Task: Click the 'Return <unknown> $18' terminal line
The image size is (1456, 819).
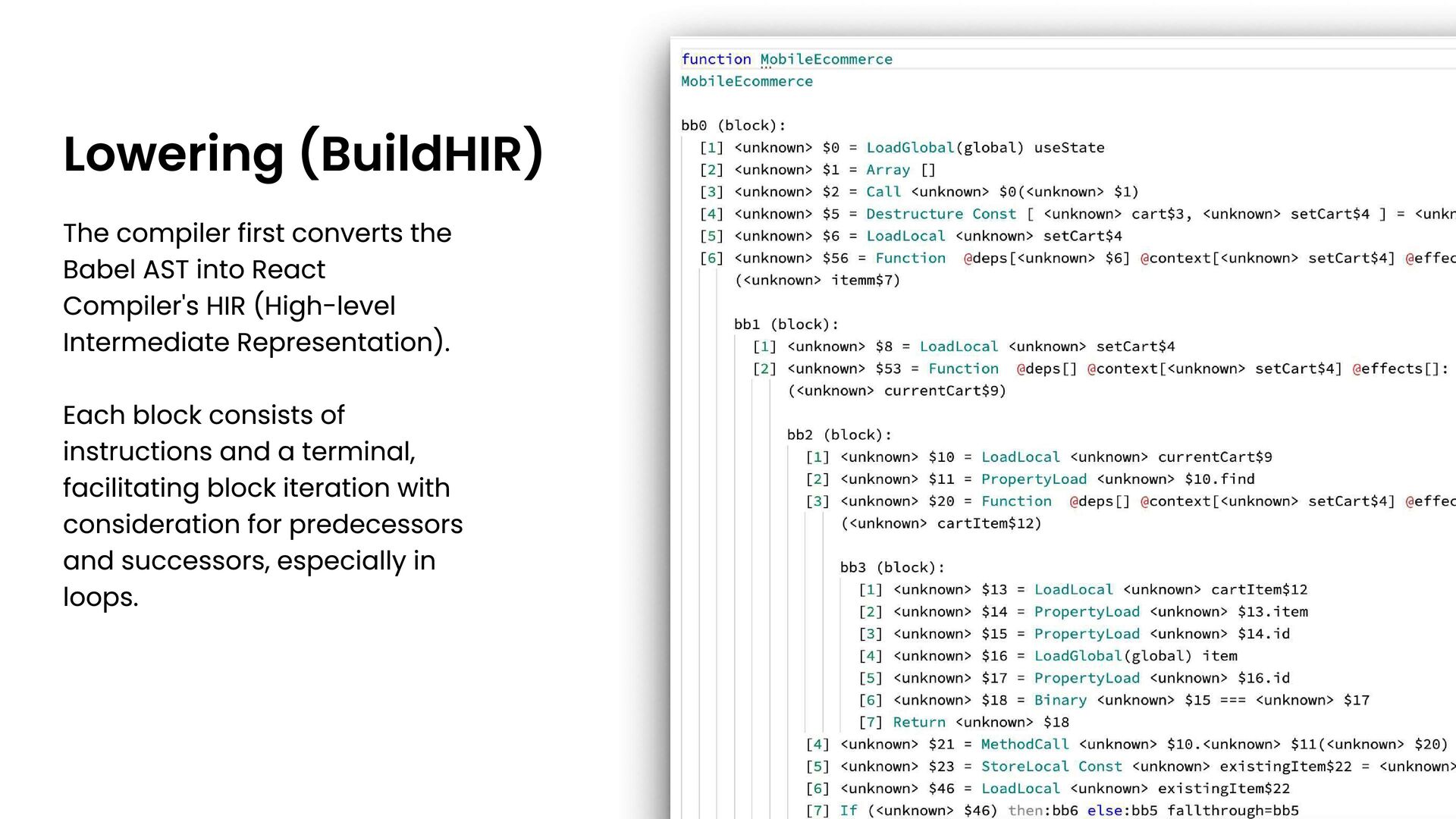Action: coord(964,722)
